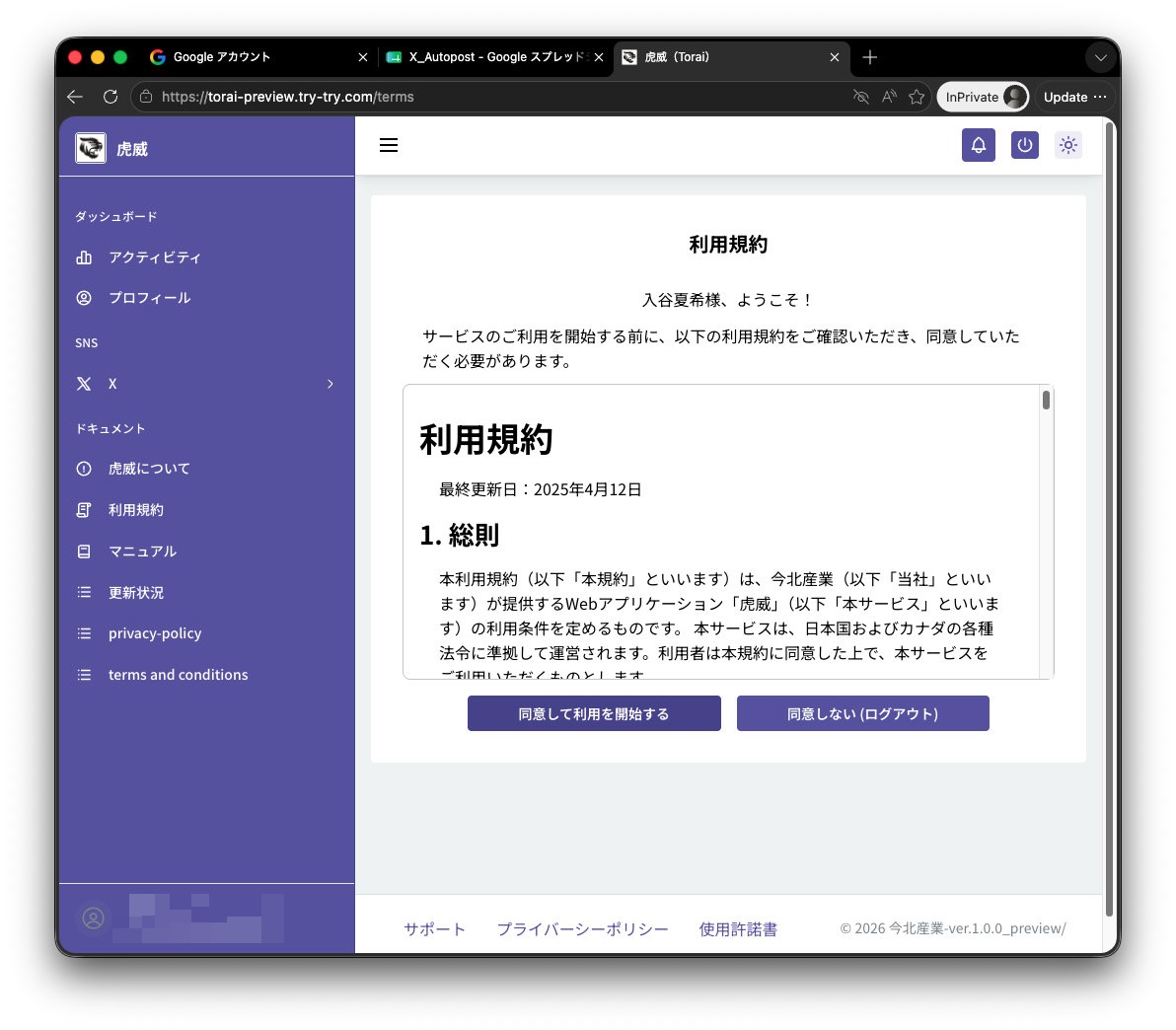This screenshot has width=1176, height=1030.
Task: Click the アクティビティ chart icon
Action: (84, 257)
